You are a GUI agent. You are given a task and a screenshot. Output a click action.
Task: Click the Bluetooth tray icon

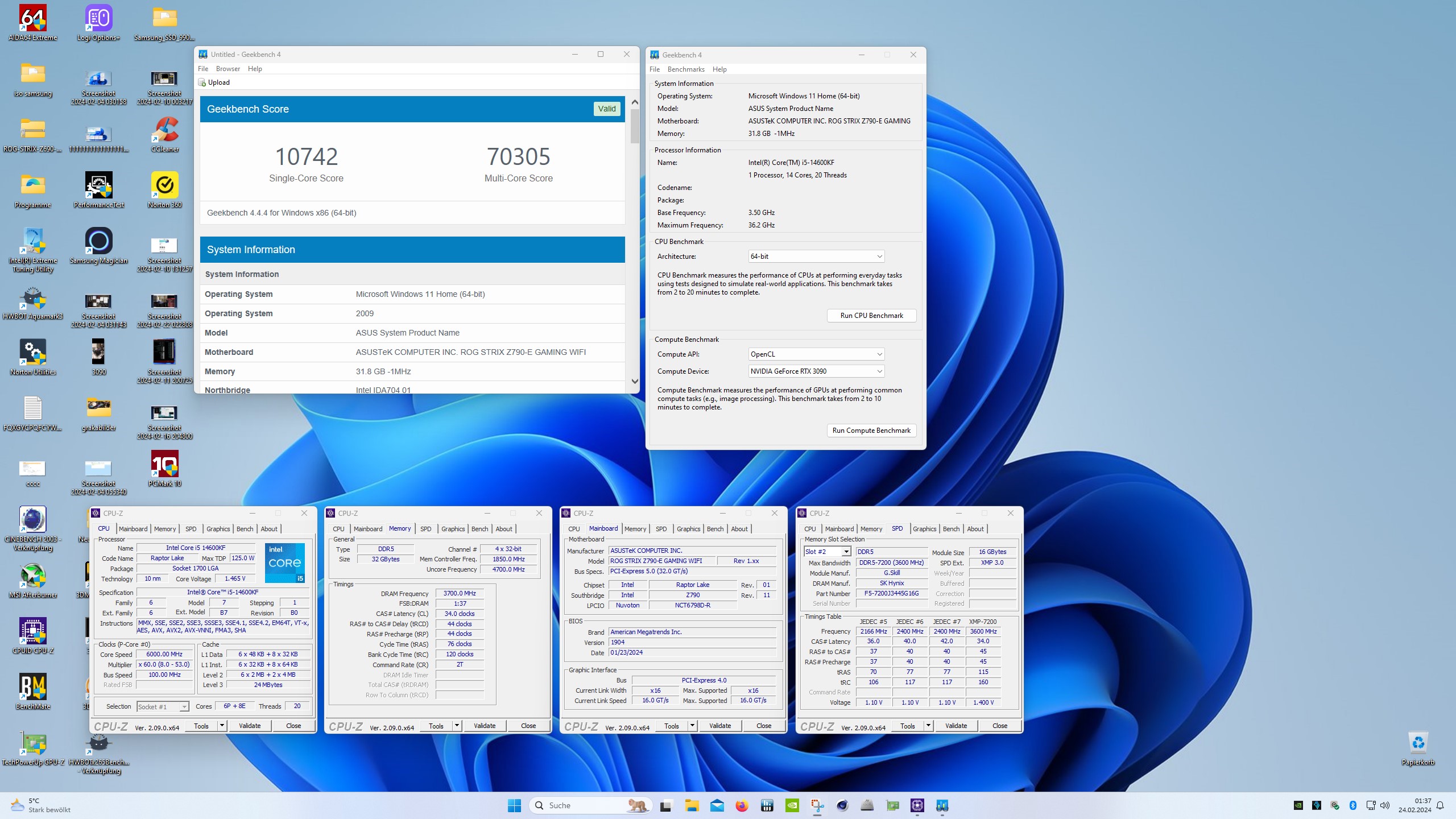coord(1353,805)
